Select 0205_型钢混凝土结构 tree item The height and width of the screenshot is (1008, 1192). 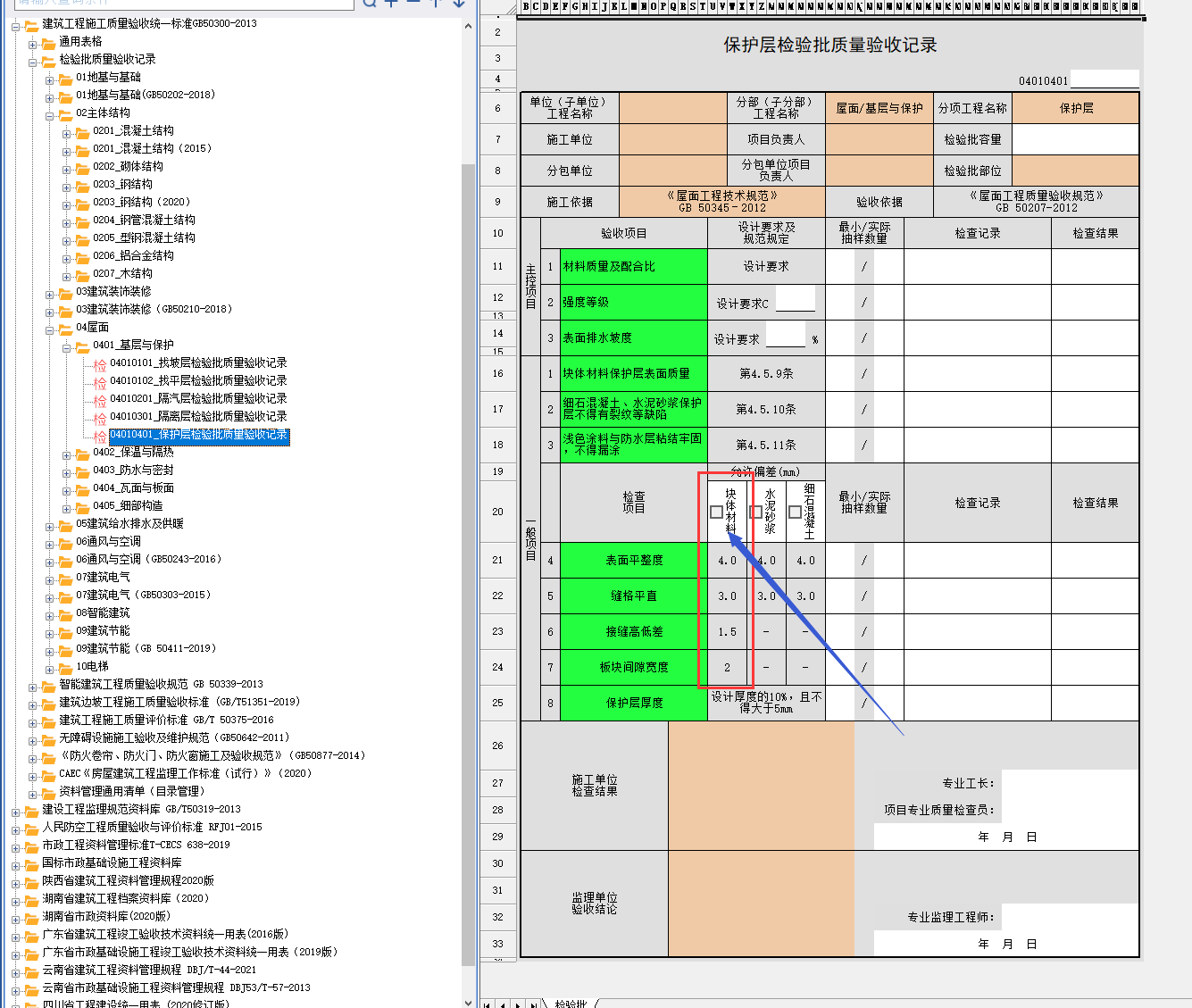pos(144,238)
